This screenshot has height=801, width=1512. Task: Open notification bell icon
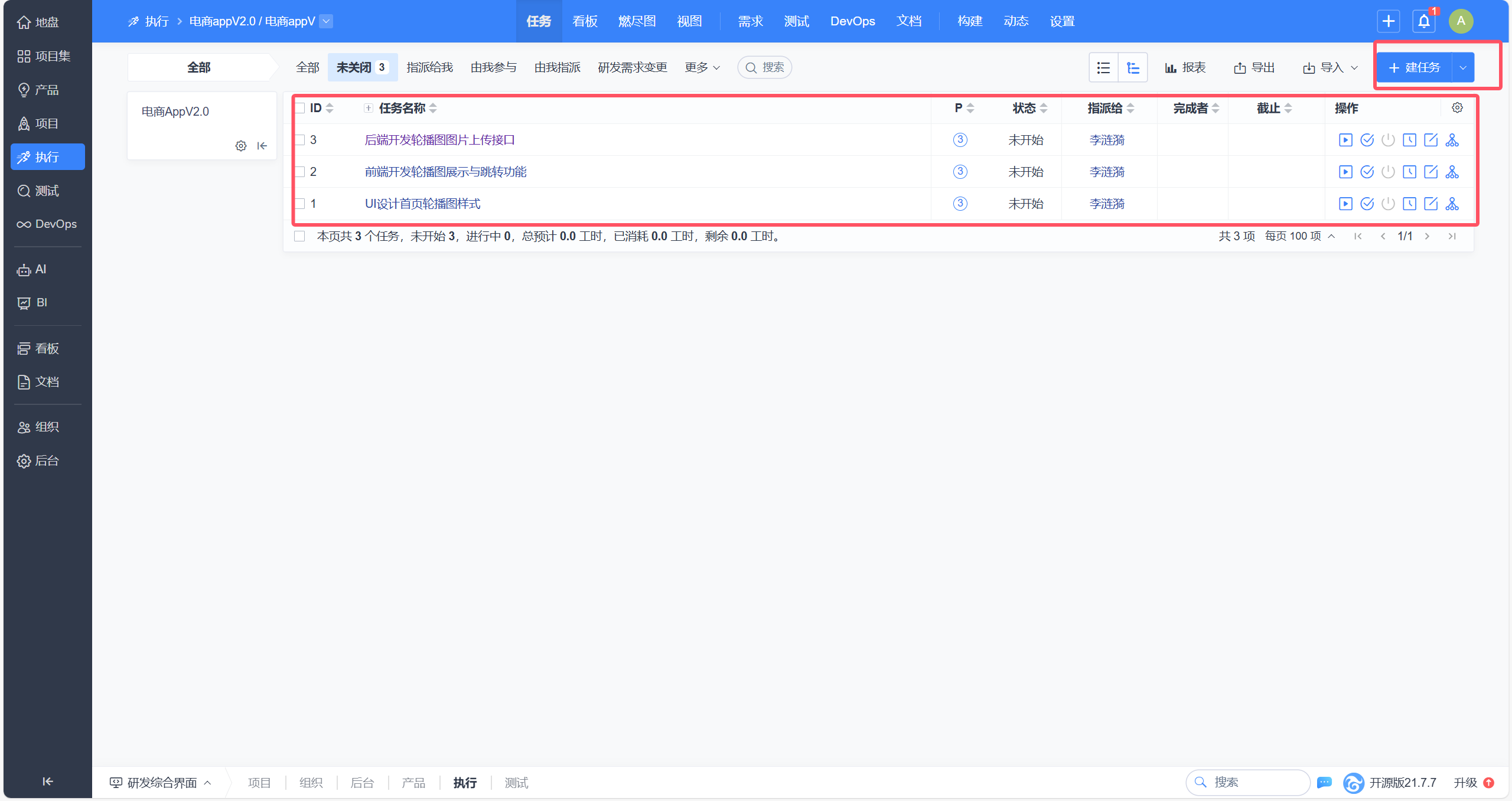tap(1423, 22)
